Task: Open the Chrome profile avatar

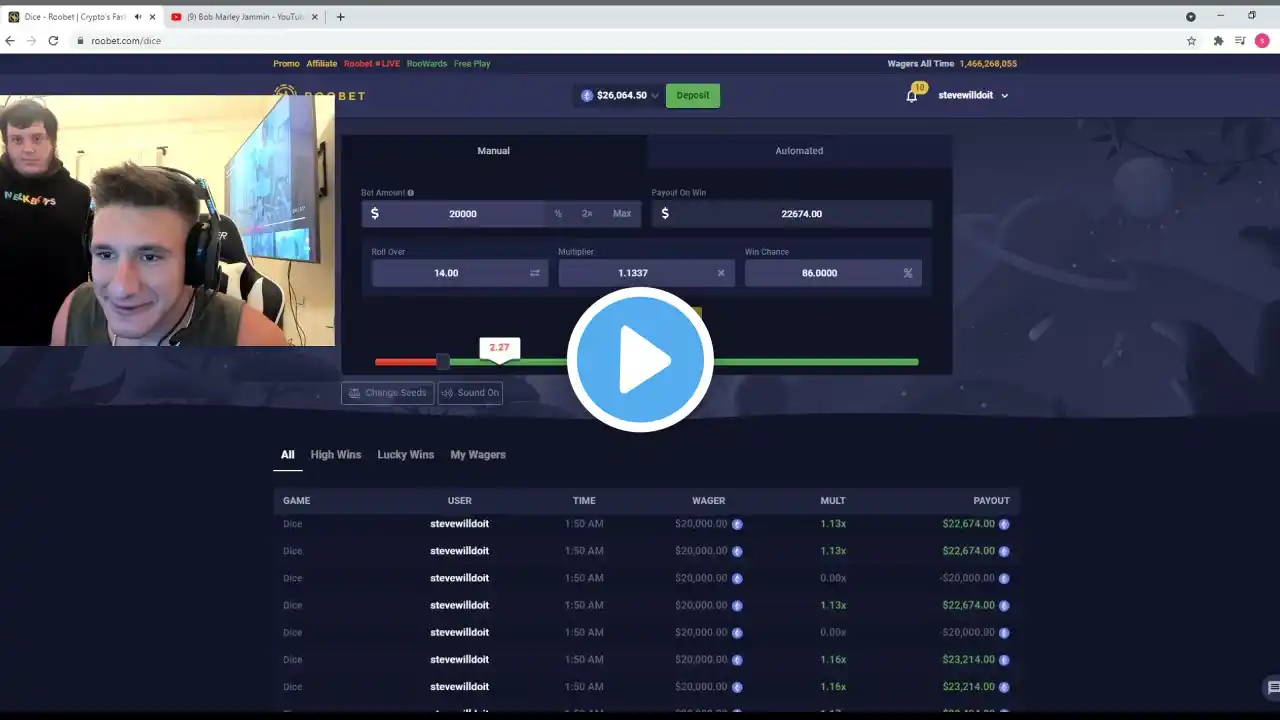Action: click(x=1264, y=41)
